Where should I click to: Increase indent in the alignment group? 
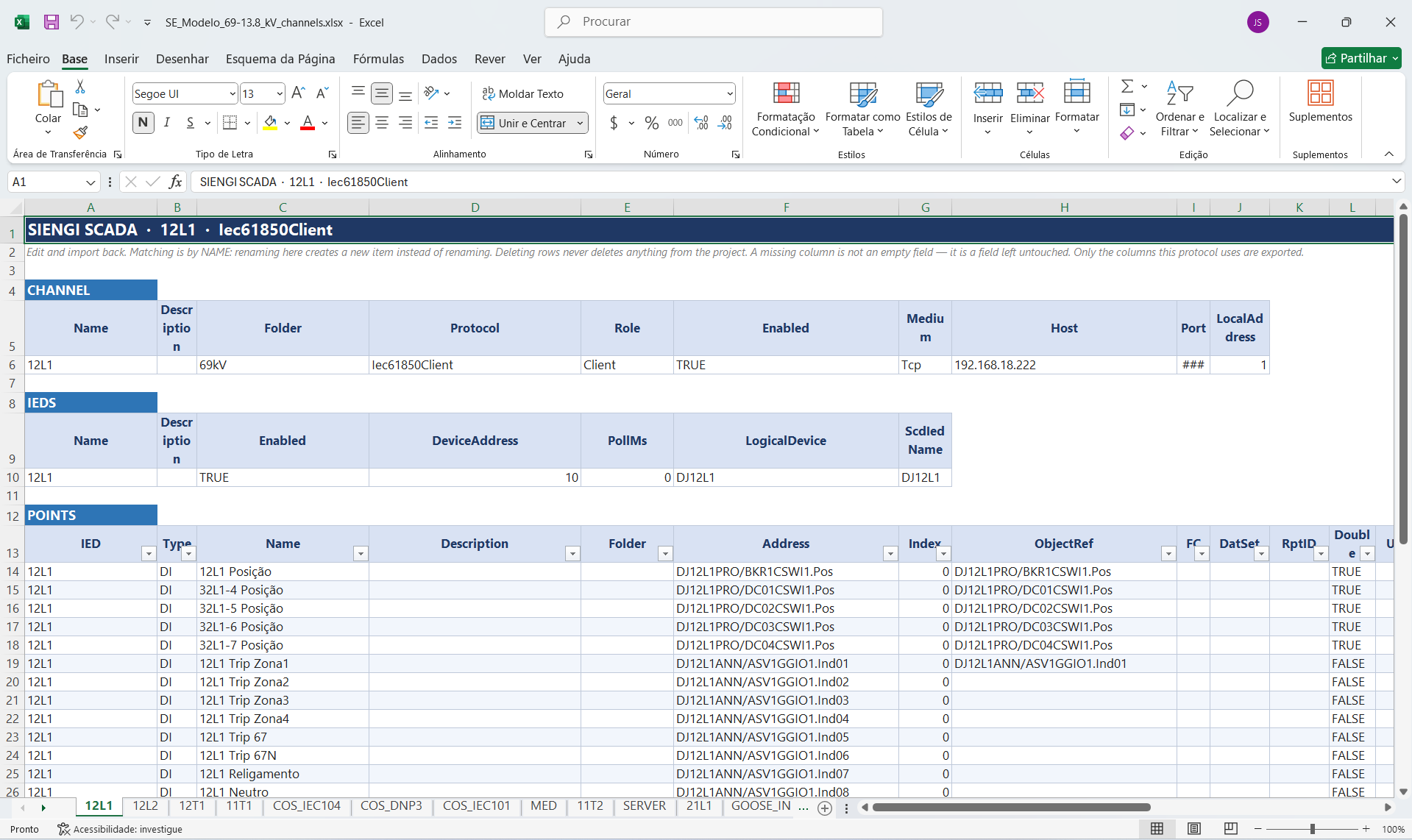[455, 123]
